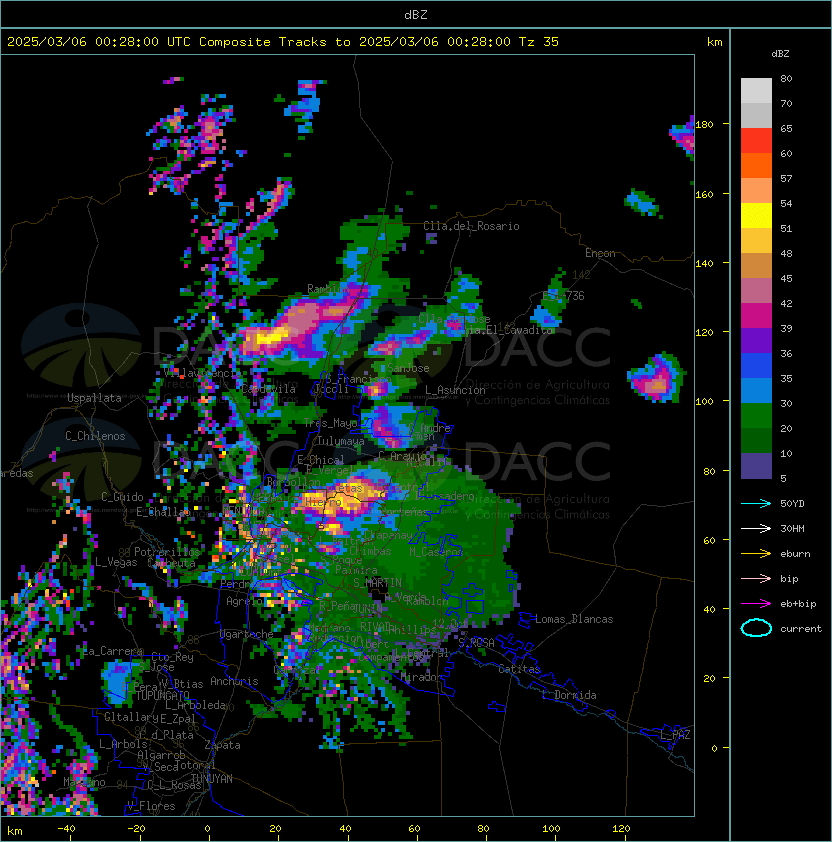
Task: Click the 'TUNUYAN' map label
Action: pyautogui.click(x=212, y=779)
